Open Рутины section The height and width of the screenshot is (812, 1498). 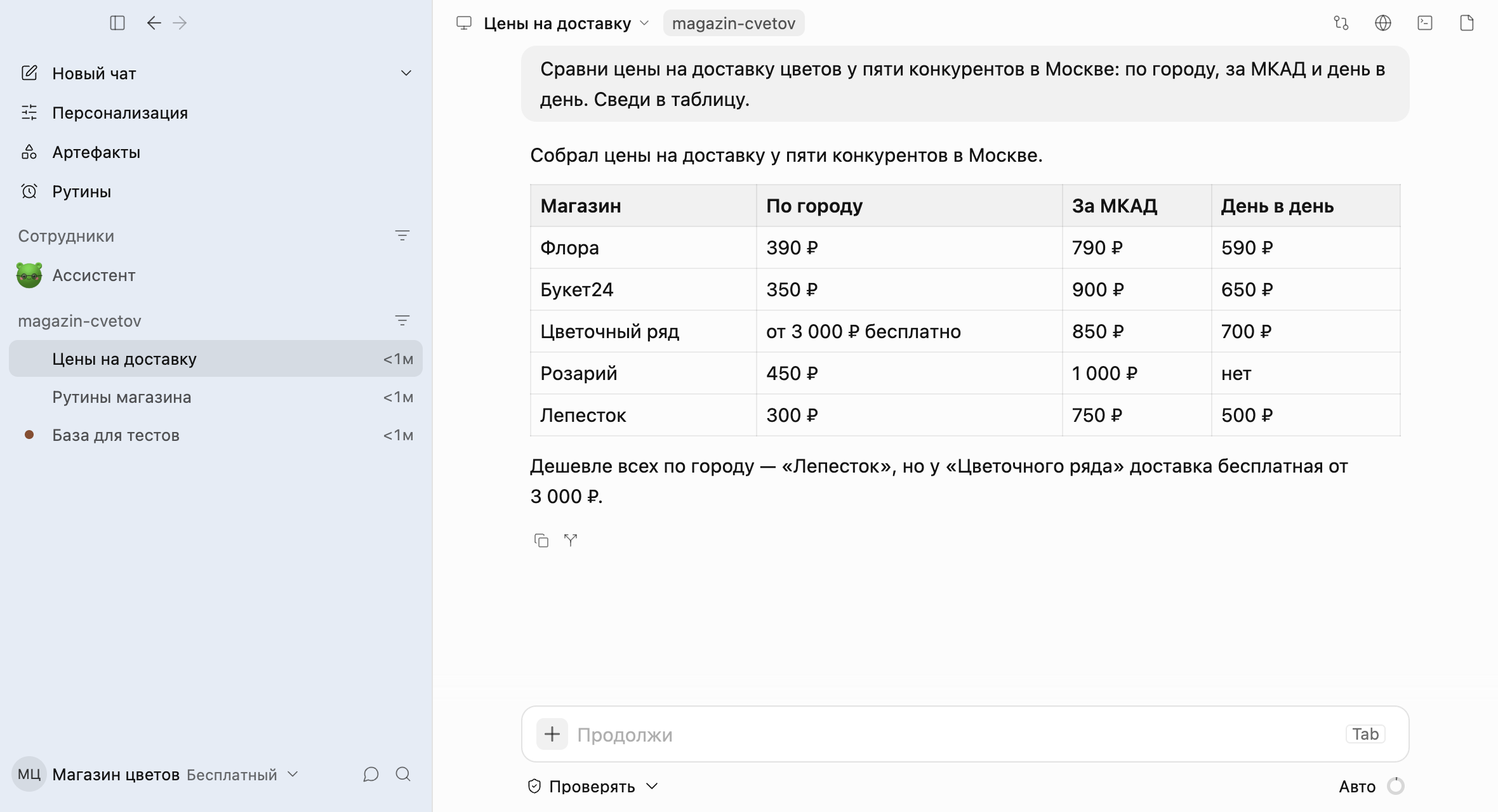(x=216, y=192)
